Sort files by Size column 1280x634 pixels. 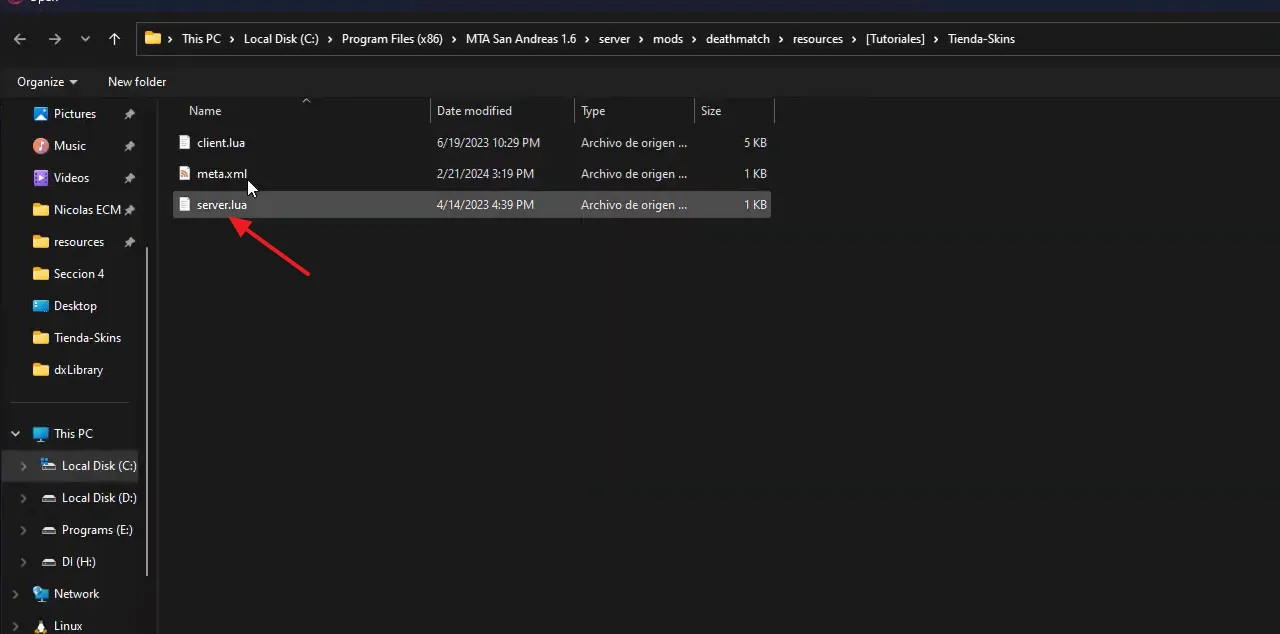coord(711,111)
